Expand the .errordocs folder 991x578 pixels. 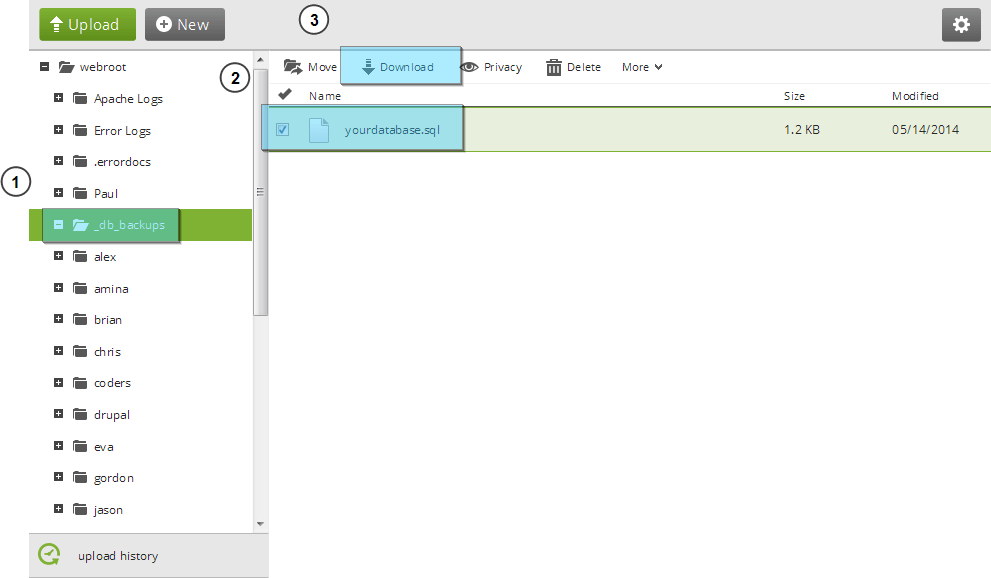[58, 161]
